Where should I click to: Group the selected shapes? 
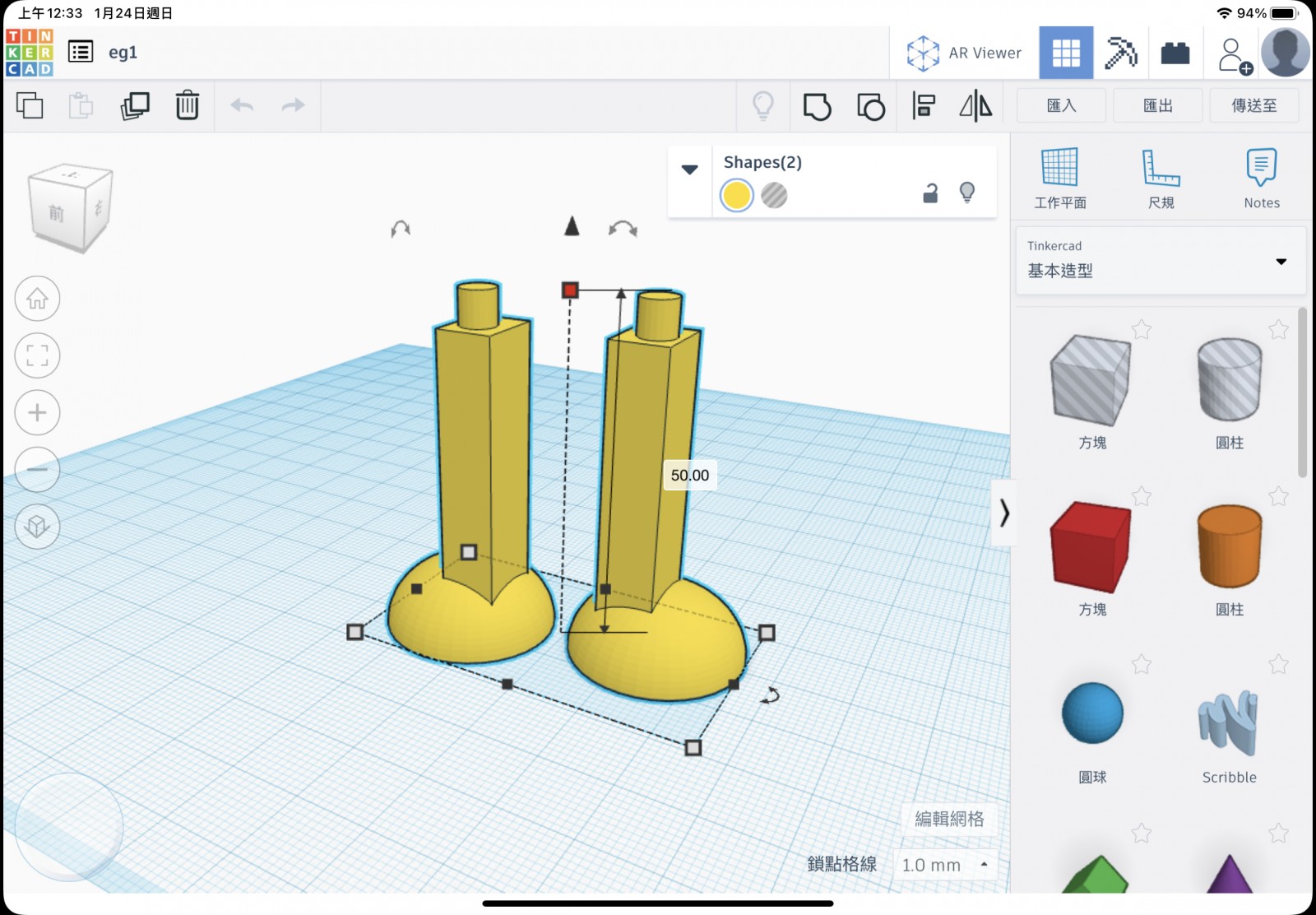(x=817, y=106)
